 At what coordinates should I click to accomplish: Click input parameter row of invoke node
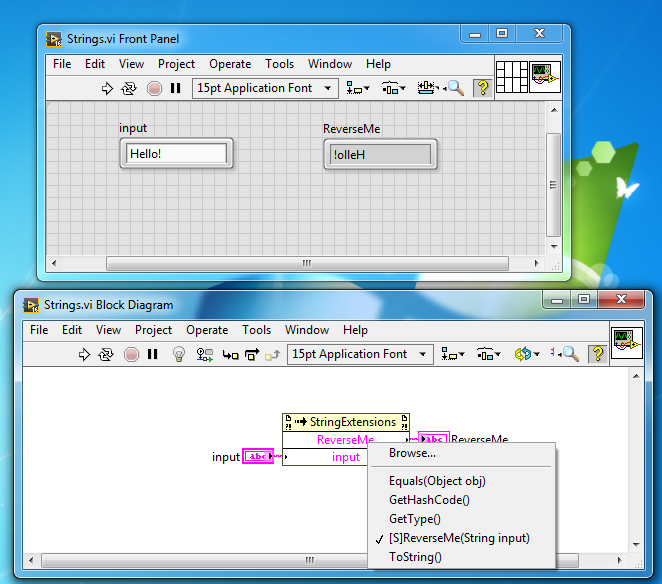(x=325, y=457)
